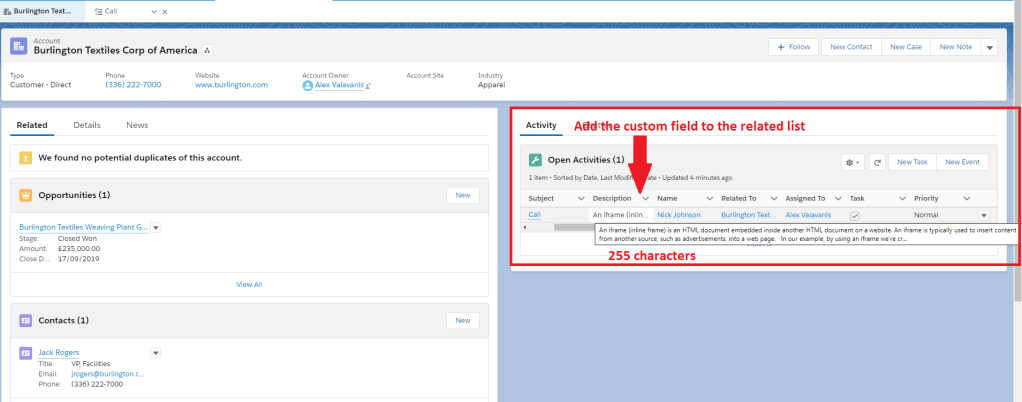Screen dimensions: 1022x402
Task: Click the New Task button
Action: [x=912, y=162]
